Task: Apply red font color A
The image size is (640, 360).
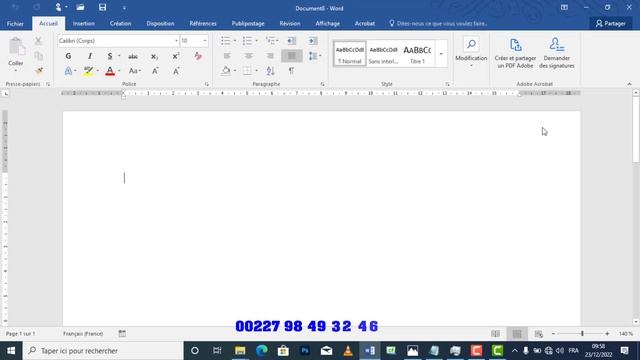Action: point(110,71)
